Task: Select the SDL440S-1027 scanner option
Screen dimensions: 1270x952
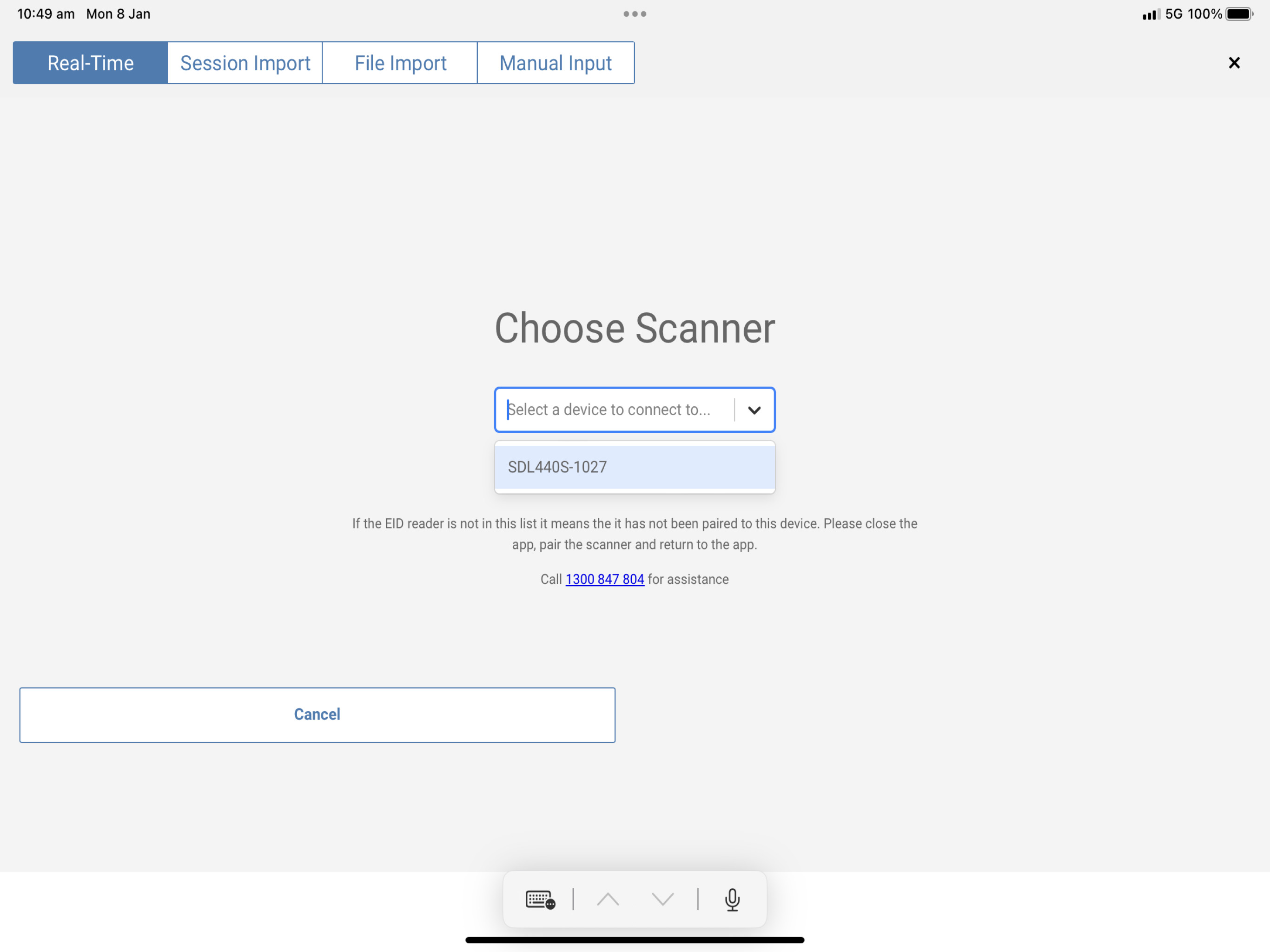Action: click(635, 467)
